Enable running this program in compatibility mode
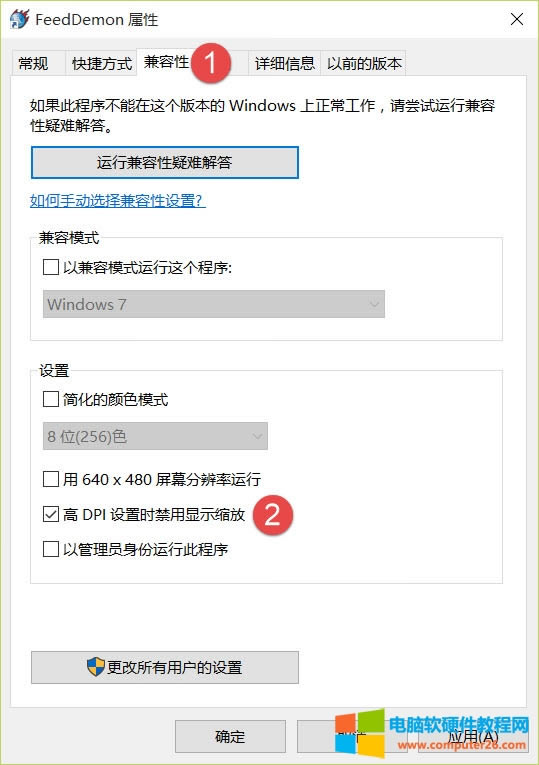The width and height of the screenshot is (539, 765). point(51,267)
